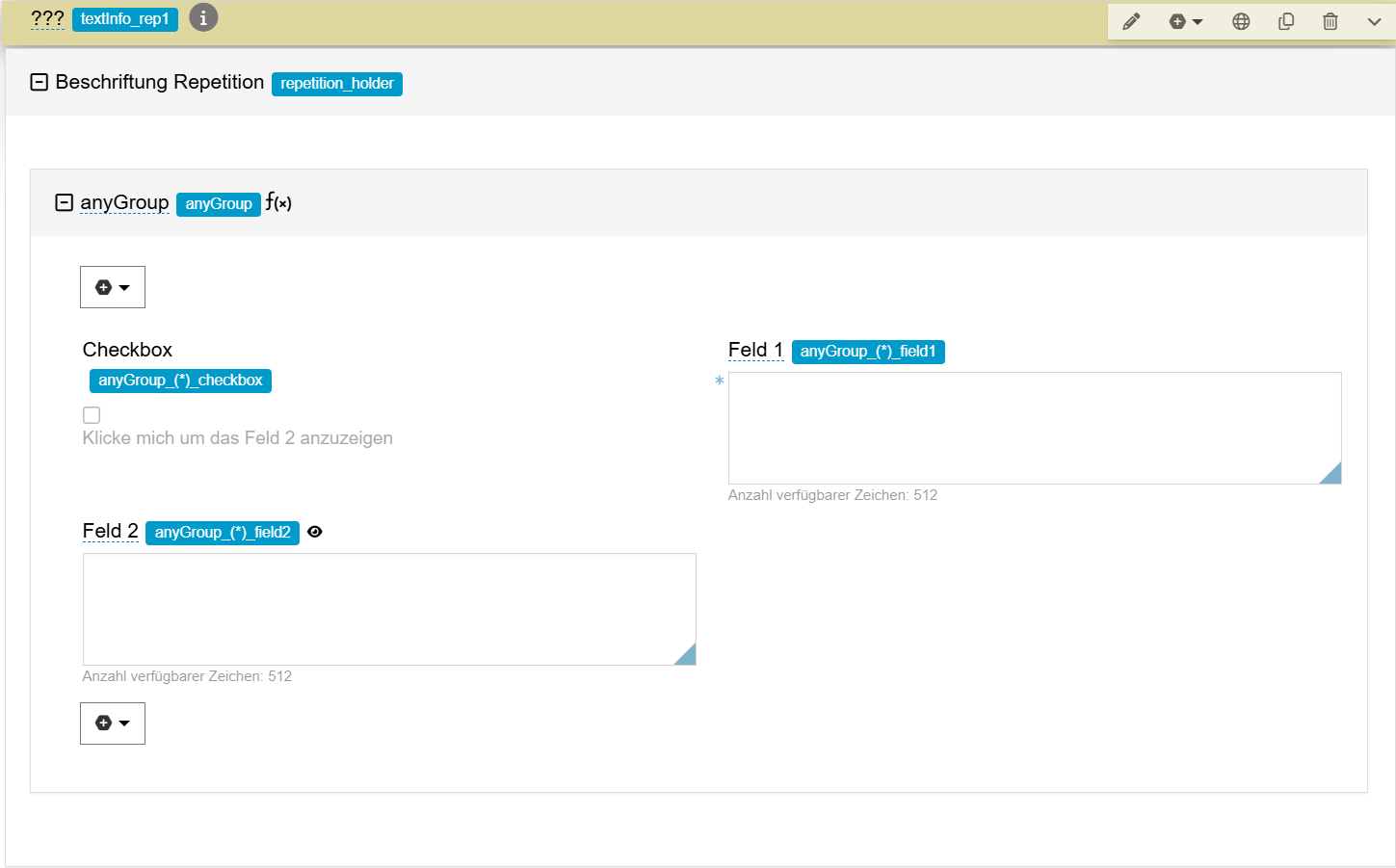This screenshot has height=868, width=1396.
Task: Click the copy/duplicate icon
Action: pos(1285,21)
